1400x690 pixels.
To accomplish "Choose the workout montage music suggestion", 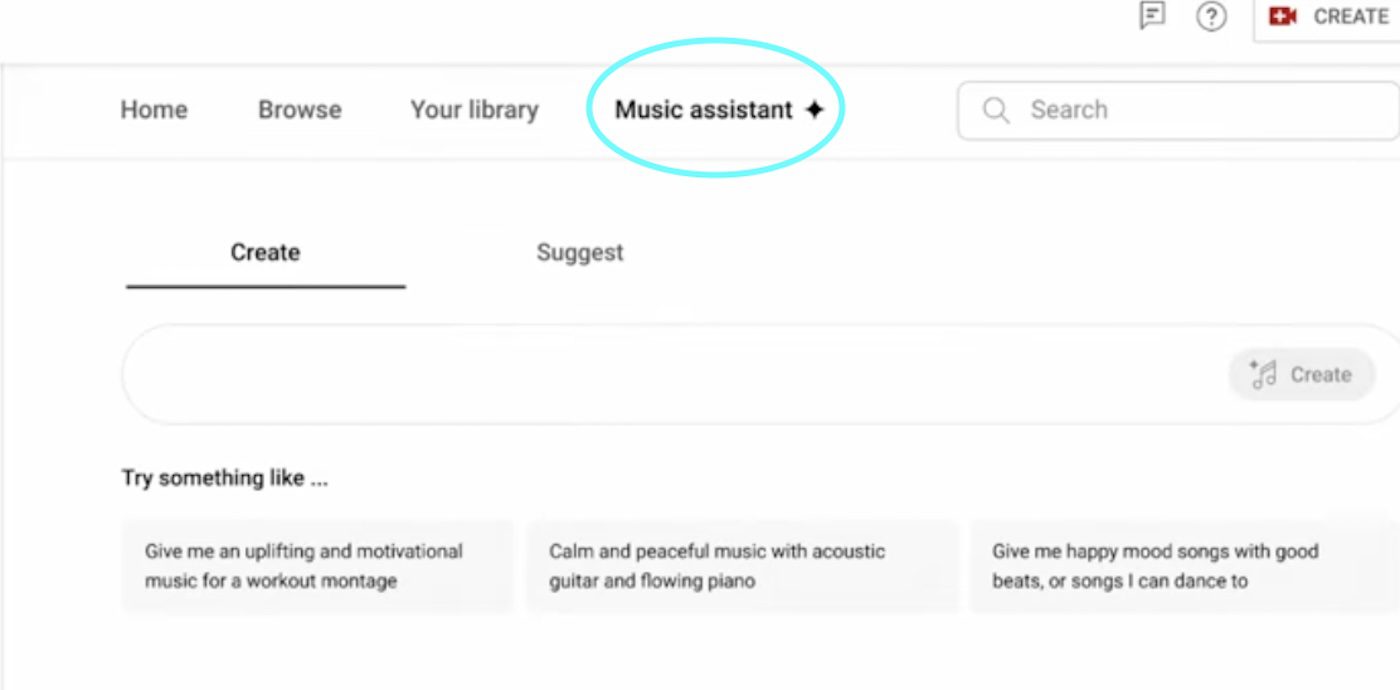I will click(317, 566).
